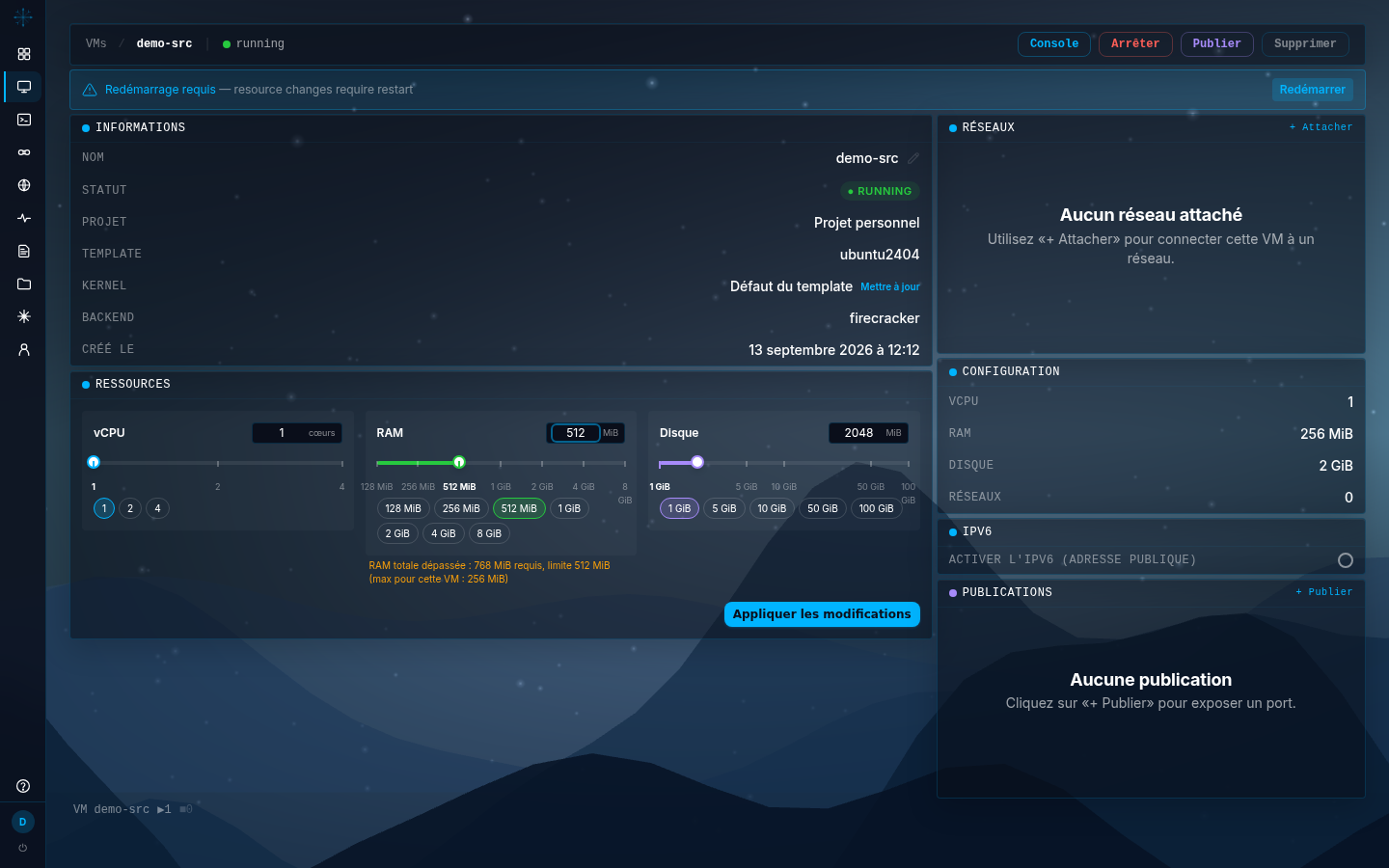Image resolution: width=1389 pixels, height=868 pixels.
Task: Click the power logout icon
Action: pos(23,848)
